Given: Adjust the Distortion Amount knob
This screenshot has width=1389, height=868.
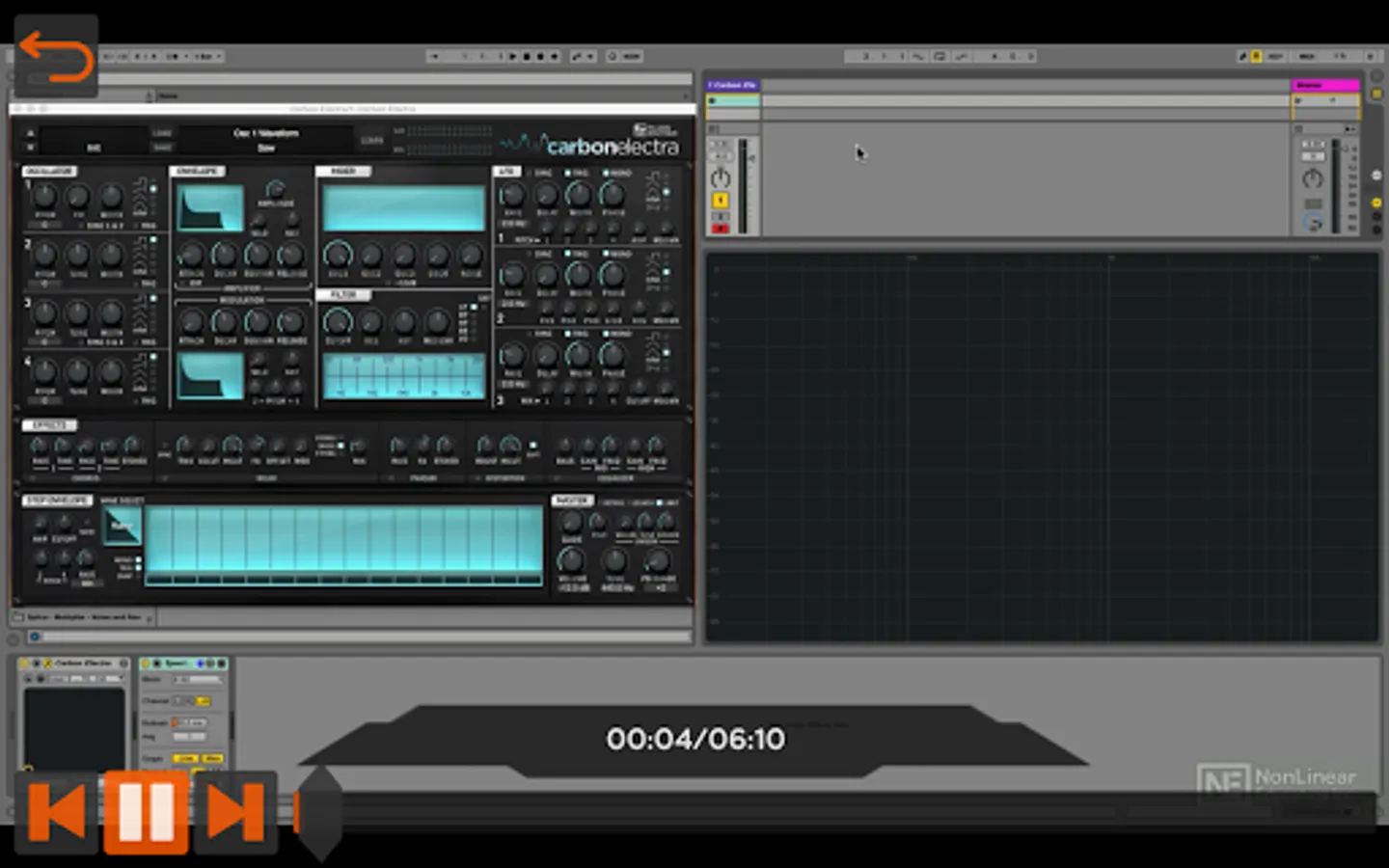Looking at the screenshot, I should point(485,446).
